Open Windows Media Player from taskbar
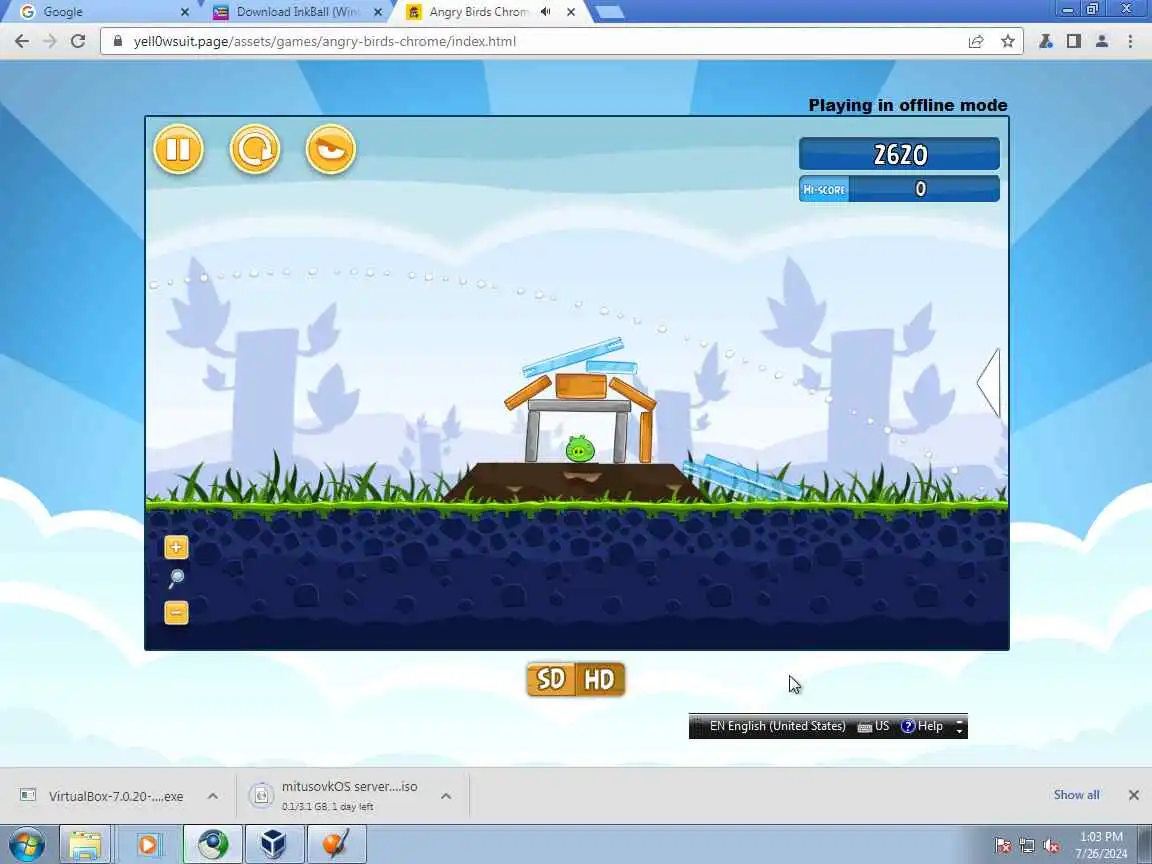The image size is (1152, 864). click(x=148, y=844)
